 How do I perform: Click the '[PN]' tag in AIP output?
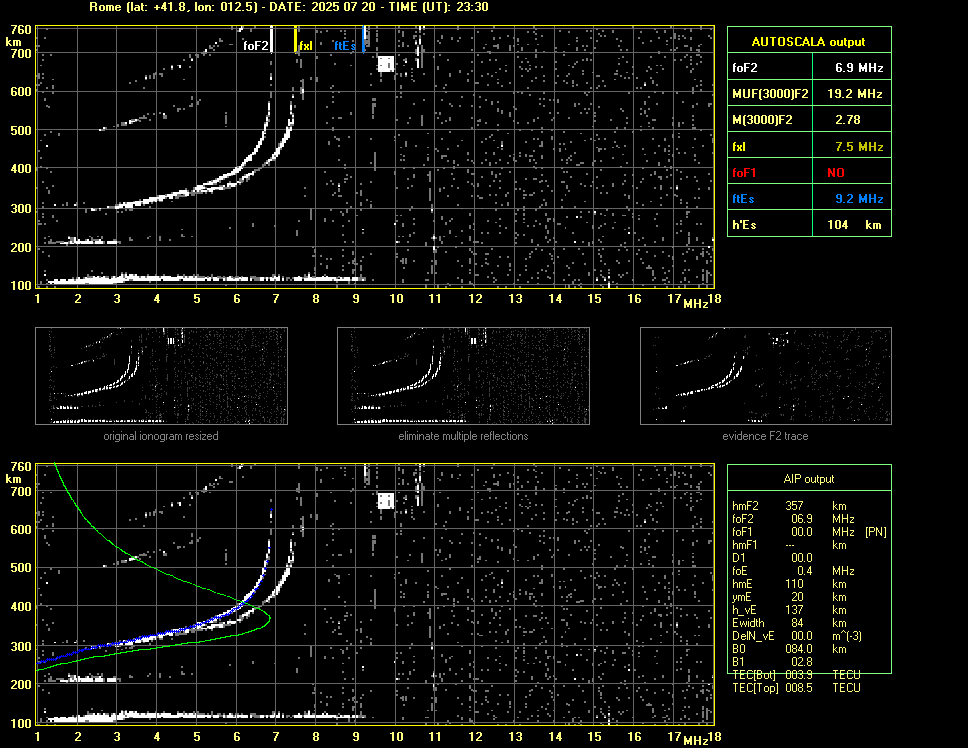[x=876, y=532]
